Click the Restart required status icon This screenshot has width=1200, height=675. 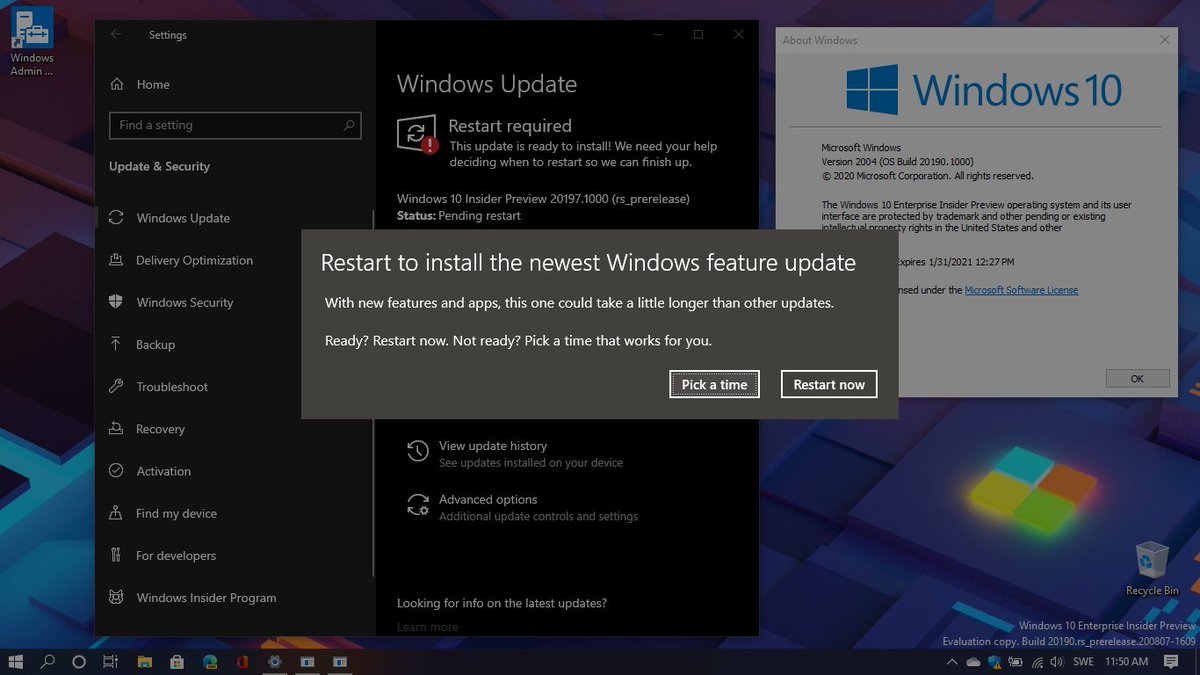tap(418, 135)
